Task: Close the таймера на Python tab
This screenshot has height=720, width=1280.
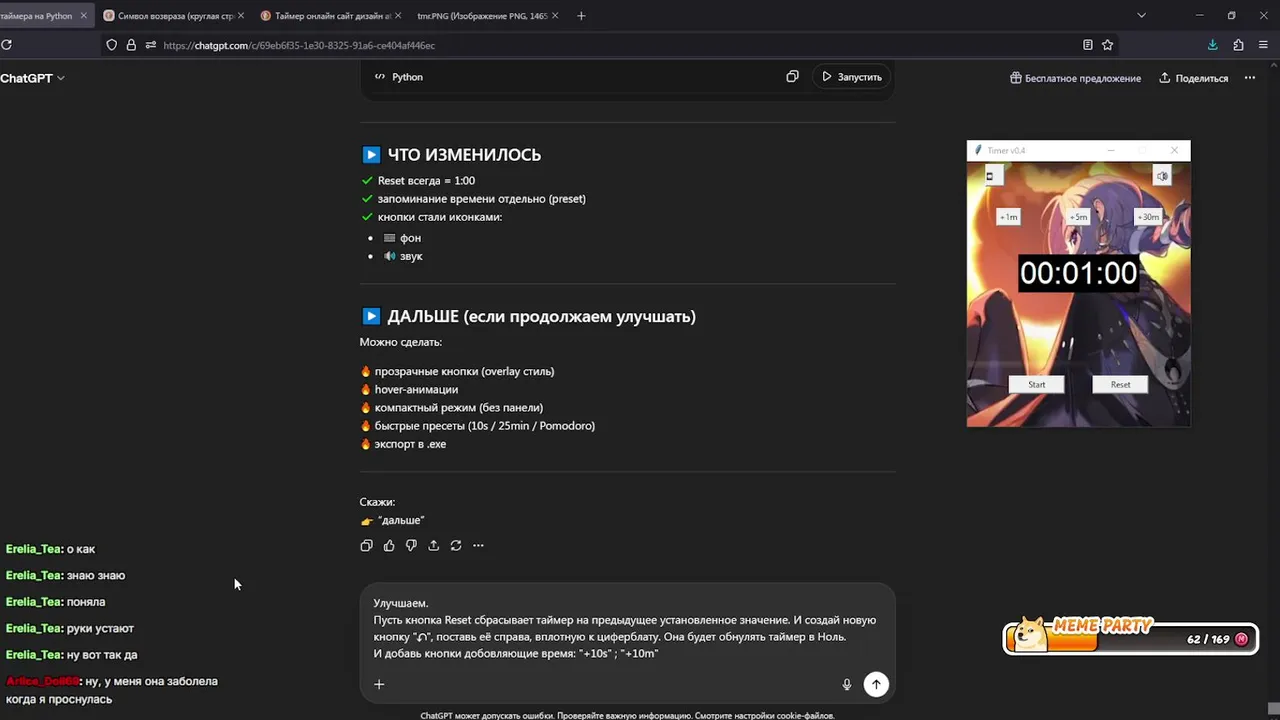Action: click(83, 16)
